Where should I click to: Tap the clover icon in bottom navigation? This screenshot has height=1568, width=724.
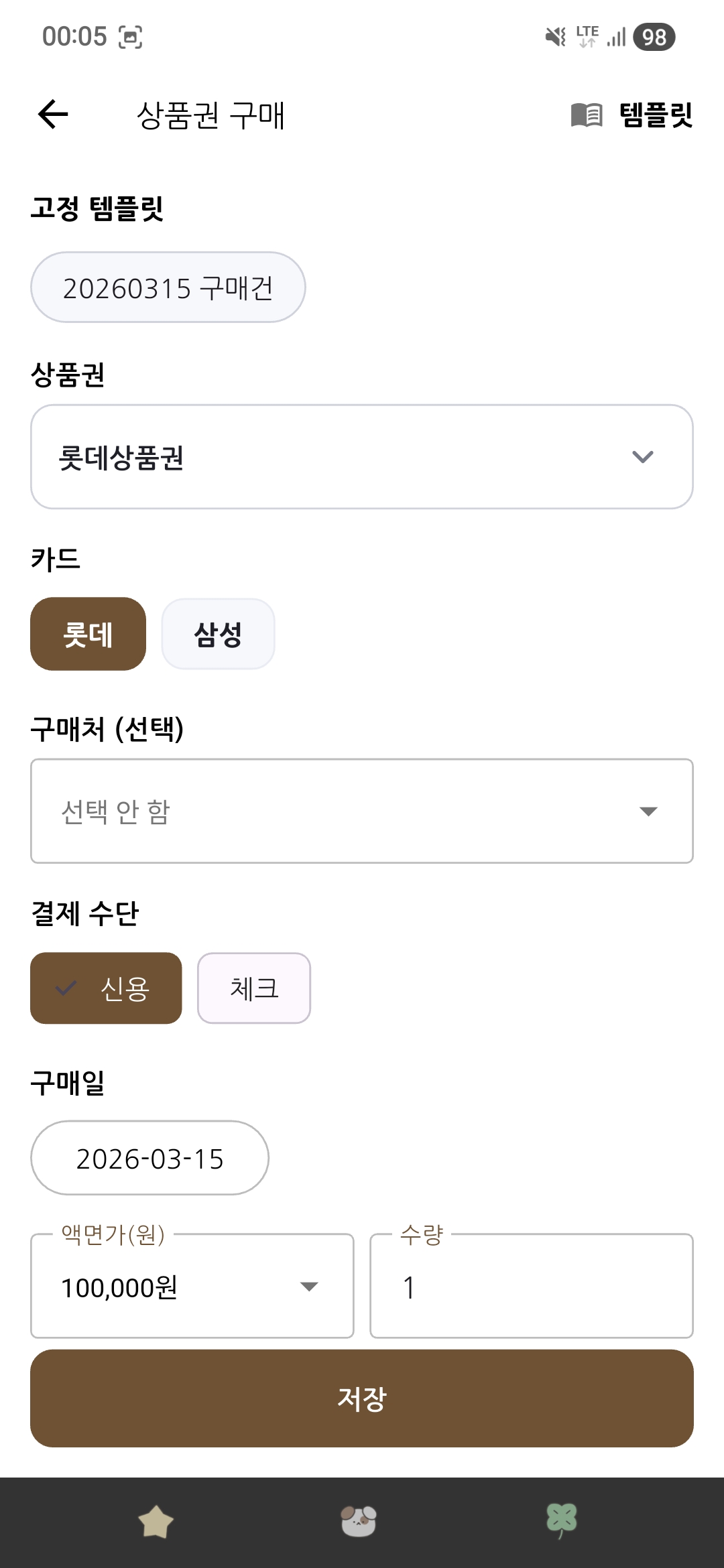coord(562,1520)
